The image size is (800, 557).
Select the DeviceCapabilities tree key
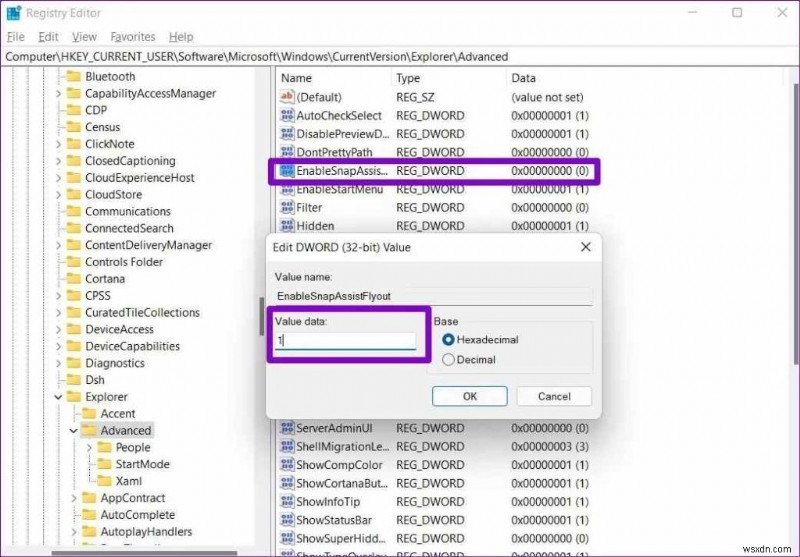(132, 346)
